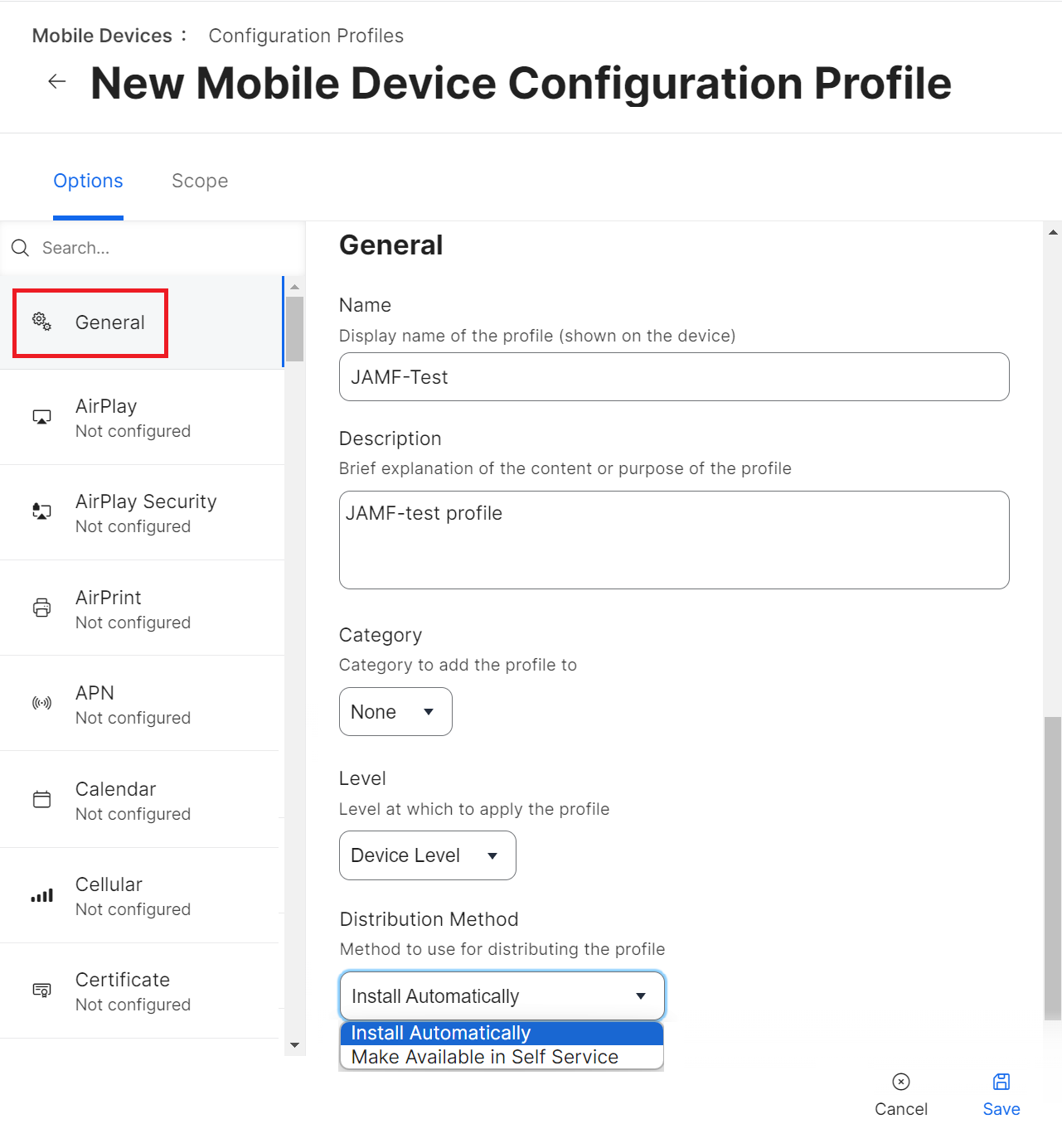Click the APN signal icon

41,704
